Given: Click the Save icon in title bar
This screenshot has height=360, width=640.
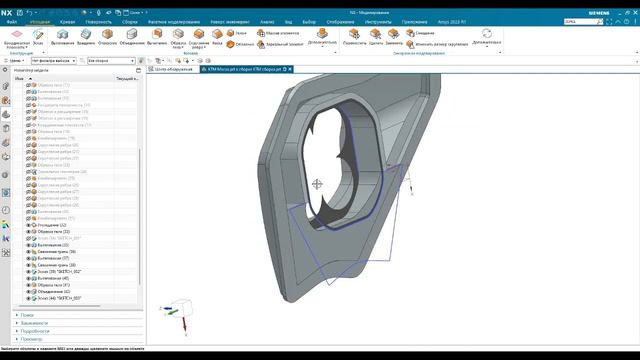Looking at the screenshot, I should [20, 13].
